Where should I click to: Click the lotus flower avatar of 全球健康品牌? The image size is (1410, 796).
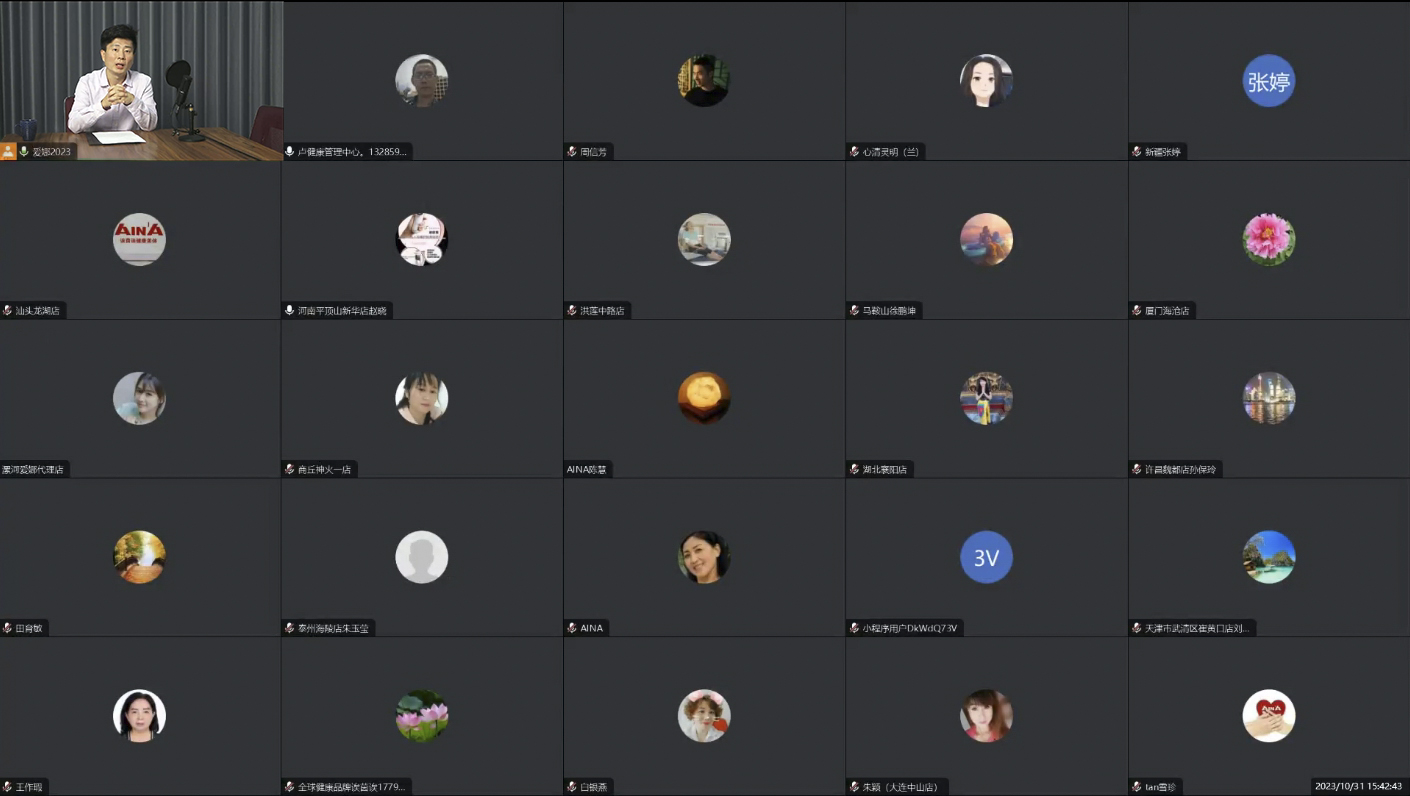point(421,716)
